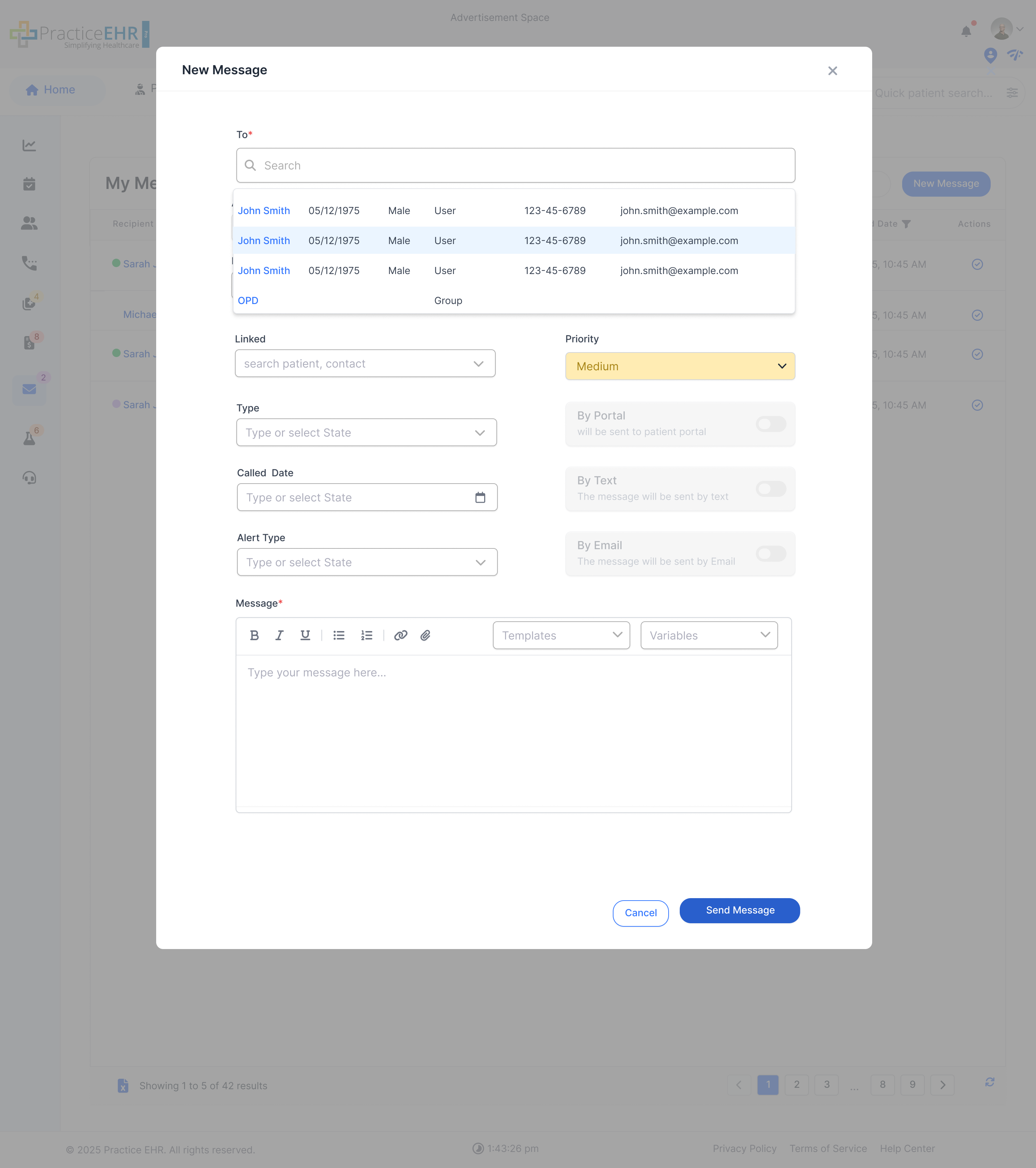Viewport: 1036px width, 1168px height.
Task: Select the OPD group in search results
Action: tap(248, 300)
